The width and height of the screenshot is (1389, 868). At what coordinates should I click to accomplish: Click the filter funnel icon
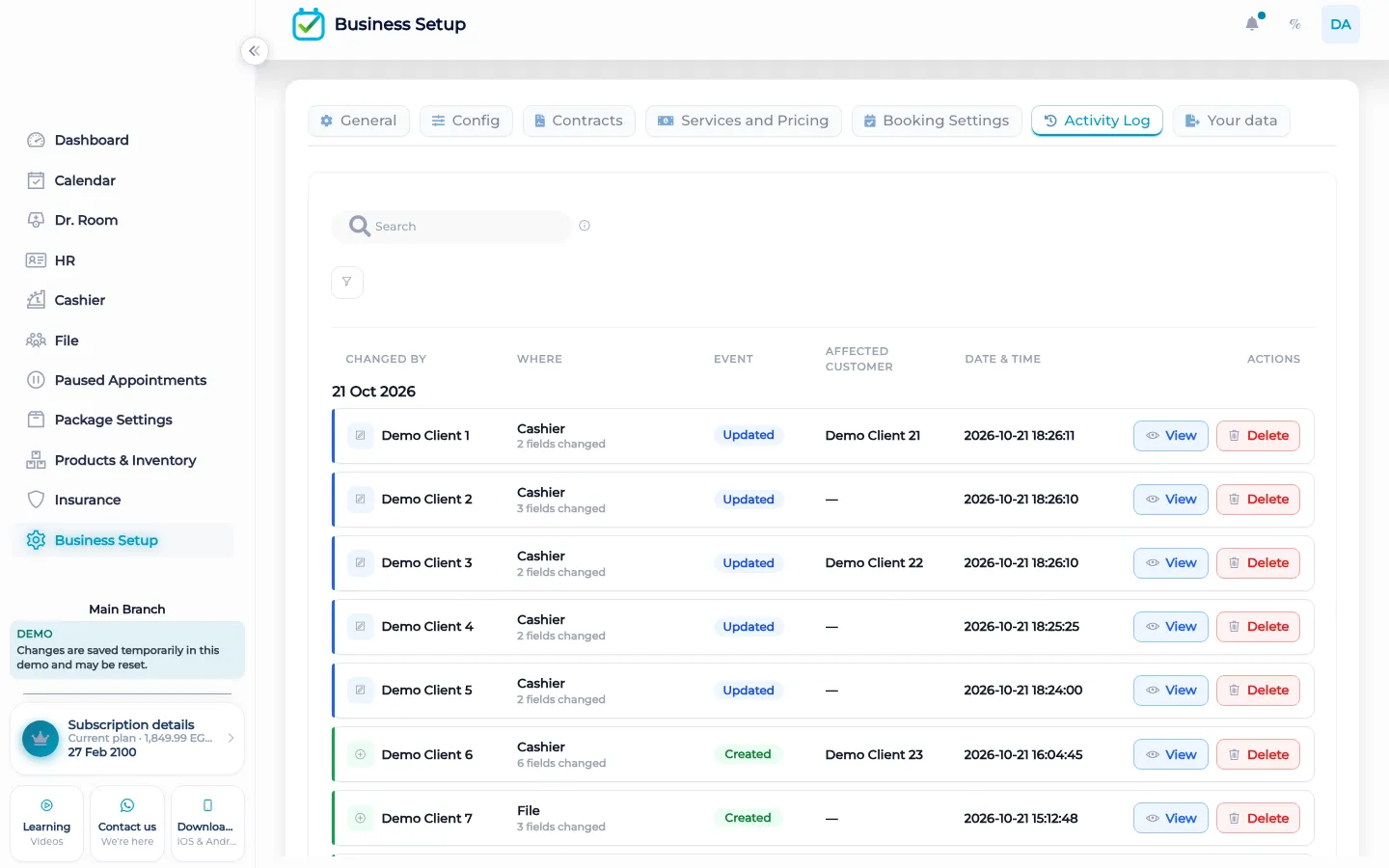click(347, 283)
